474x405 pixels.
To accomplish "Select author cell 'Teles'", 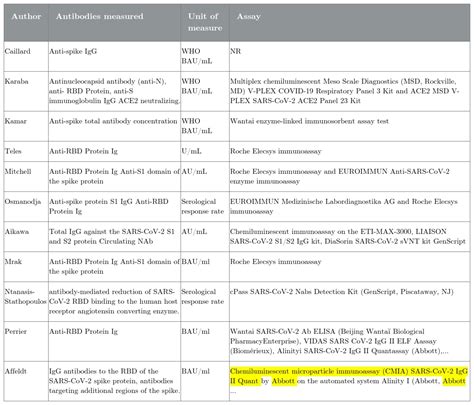I will [26, 151].
